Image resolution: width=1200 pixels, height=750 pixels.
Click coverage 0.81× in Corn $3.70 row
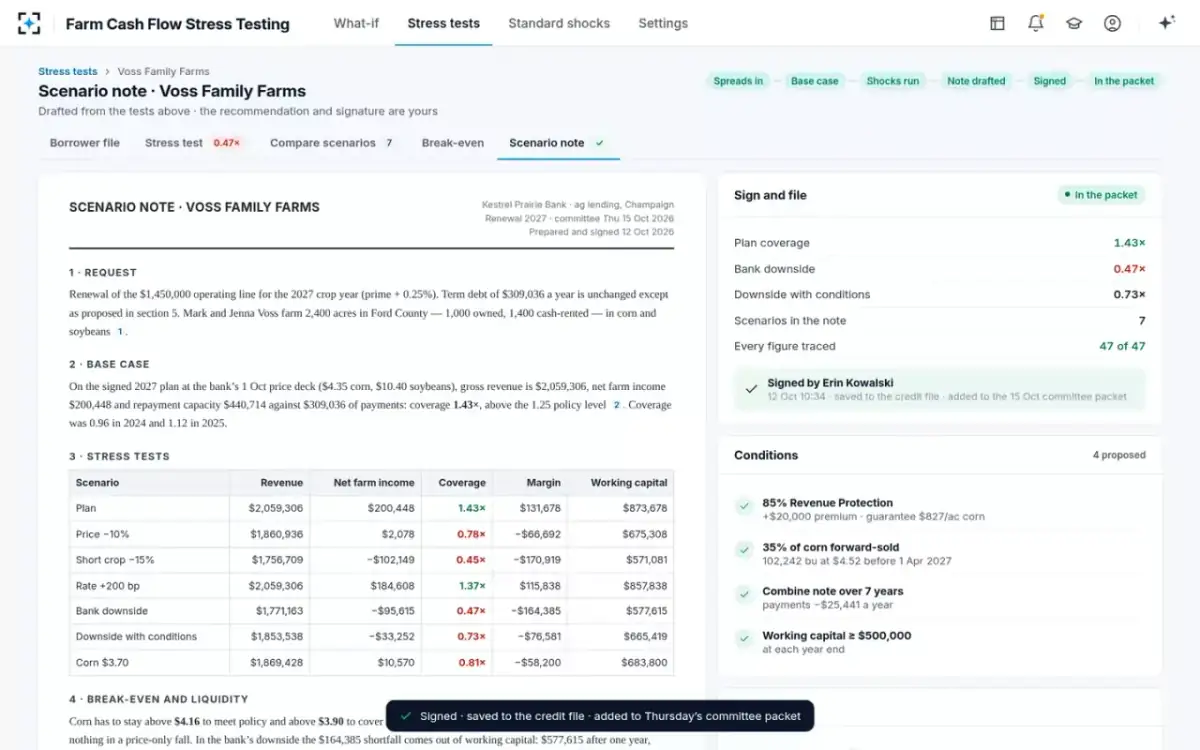pos(471,663)
